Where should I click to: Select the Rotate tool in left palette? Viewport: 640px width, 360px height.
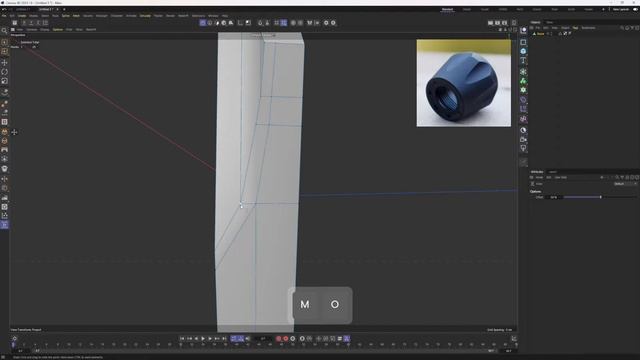(x=4, y=72)
